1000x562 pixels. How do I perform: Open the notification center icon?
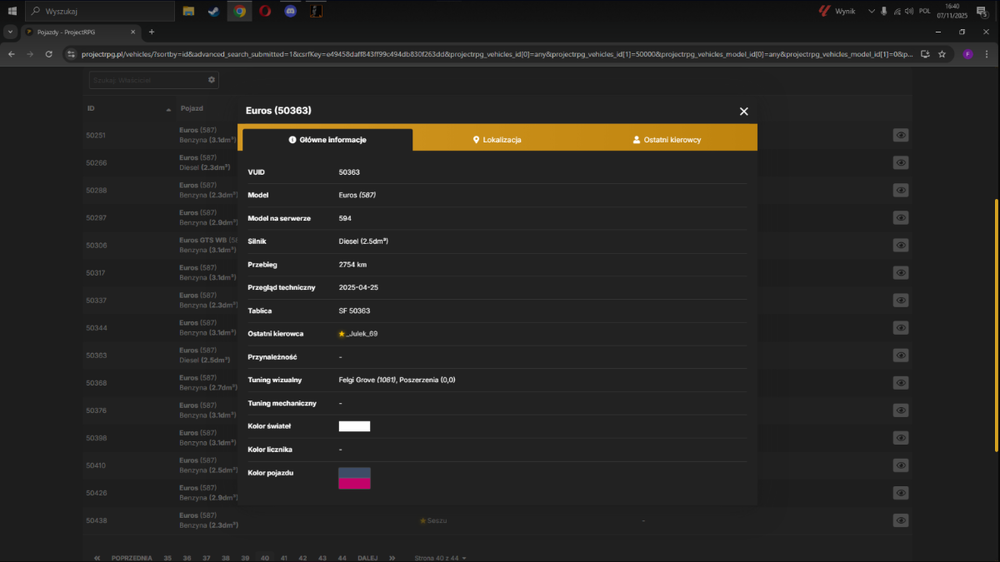click(x=982, y=11)
